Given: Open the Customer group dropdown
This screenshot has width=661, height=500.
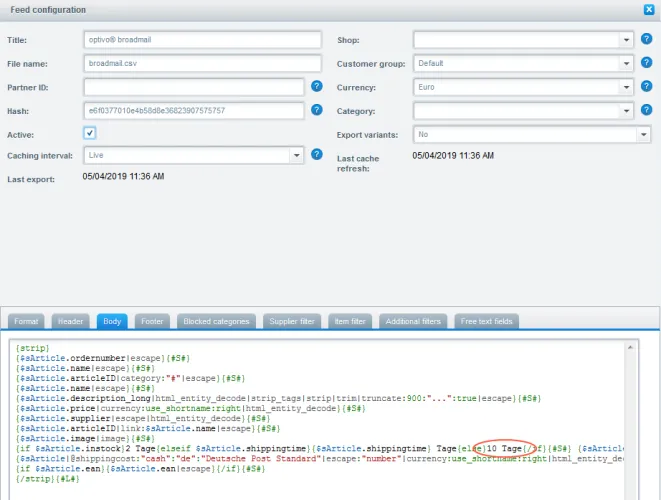Looking at the screenshot, I should [x=626, y=64].
